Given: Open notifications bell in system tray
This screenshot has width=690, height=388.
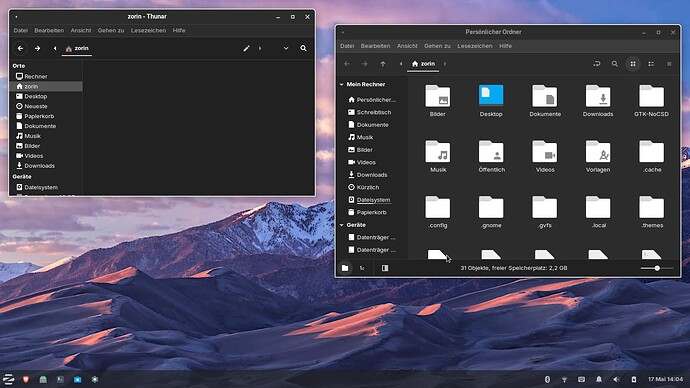Looking at the screenshot, I should tap(599, 379).
